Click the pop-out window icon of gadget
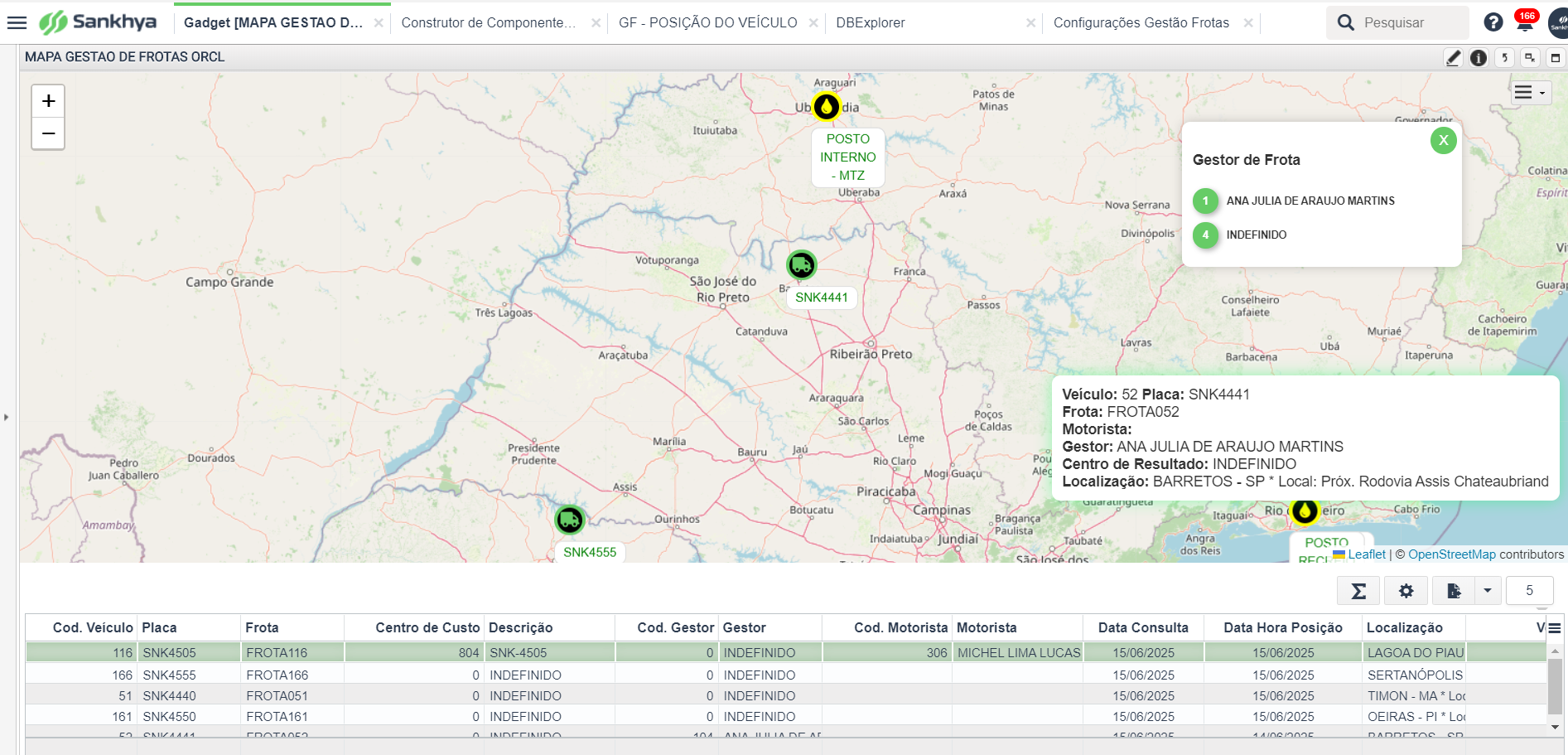1568x755 pixels. coord(1530,58)
